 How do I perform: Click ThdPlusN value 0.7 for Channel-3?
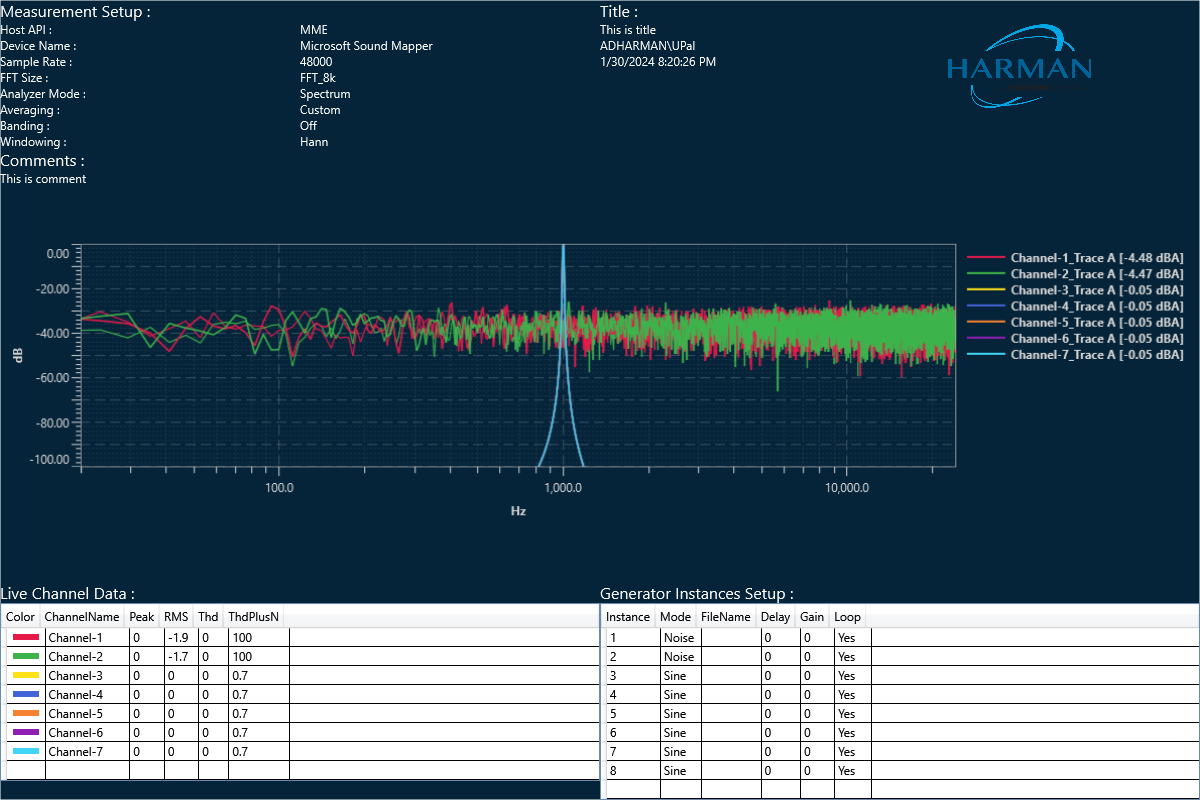pyautogui.click(x=258, y=675)
